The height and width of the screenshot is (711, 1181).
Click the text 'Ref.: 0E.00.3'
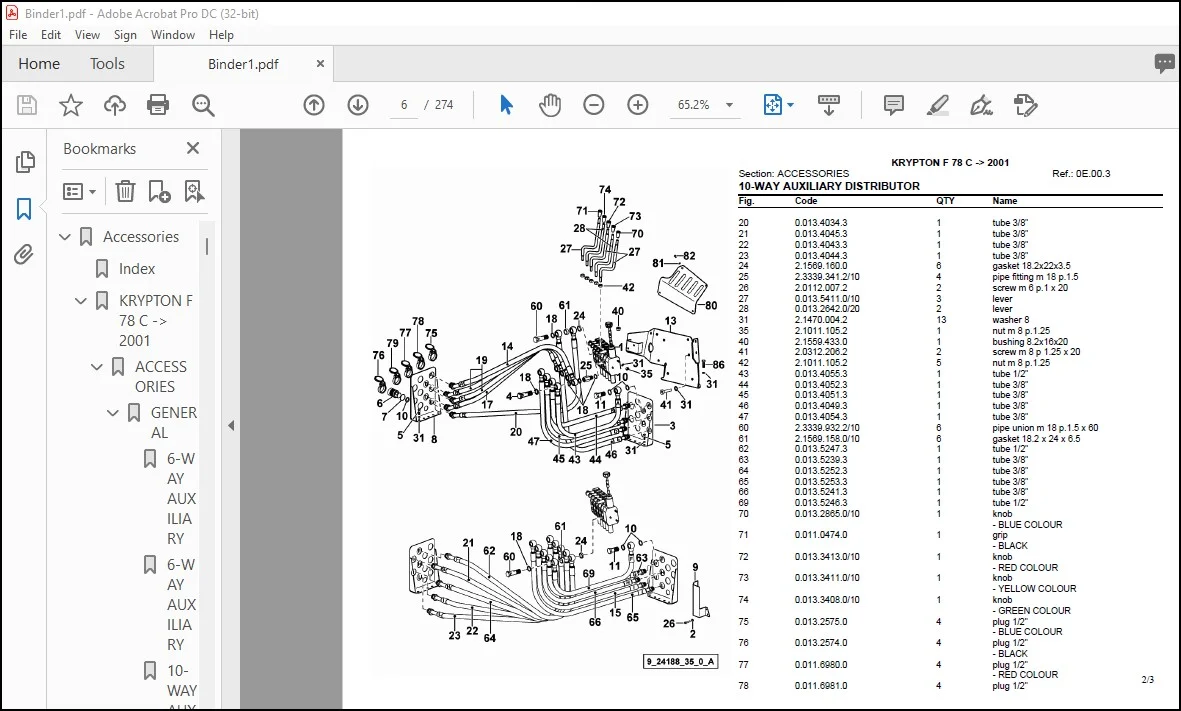(1081, 173)
